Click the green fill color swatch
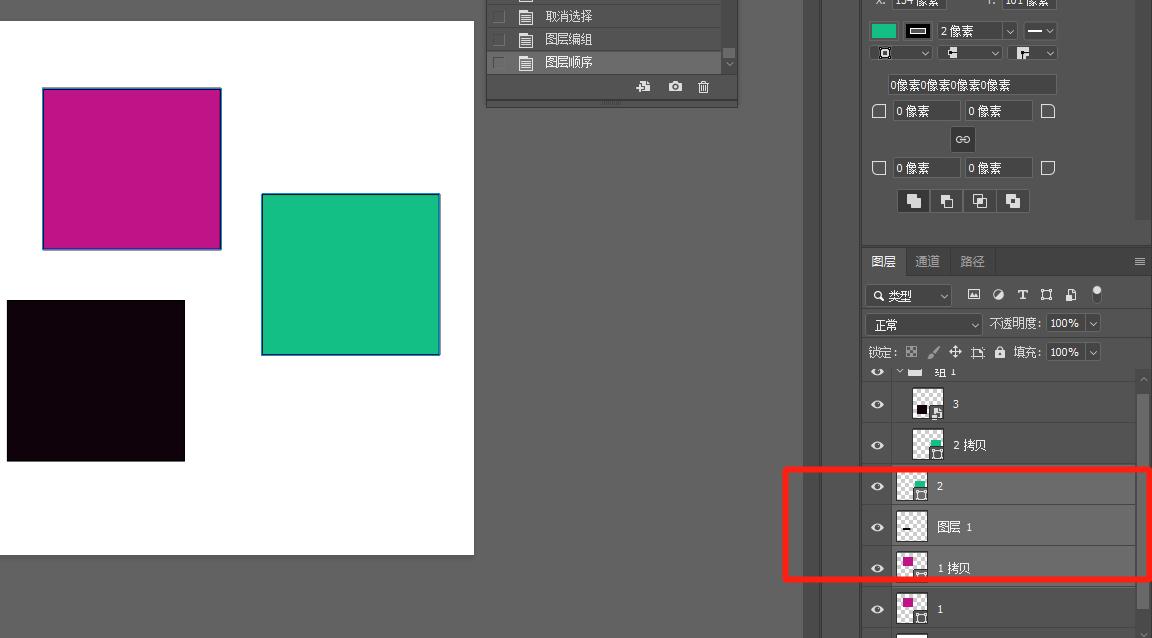Viewport: 1152px width, 638px height. click(884, 31)
